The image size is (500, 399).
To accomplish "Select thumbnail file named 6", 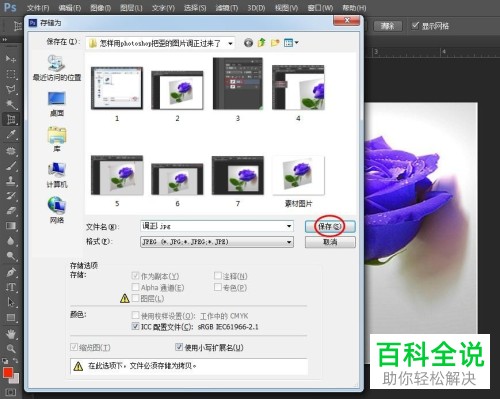I will 177,185.
